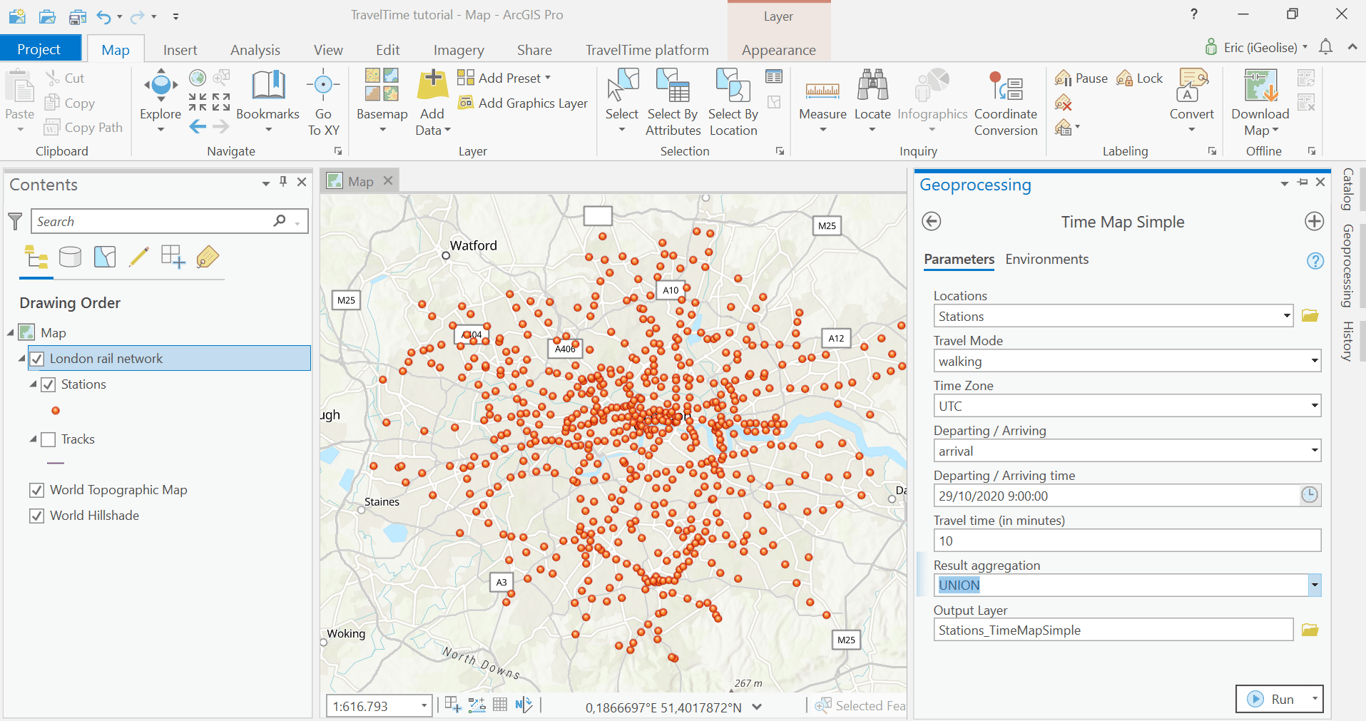The height and width of the screenshot is (721, 1366).
Task: Expand the Result aggregation dropdown
Action: pyautogui.click(x=1314, y=586)
